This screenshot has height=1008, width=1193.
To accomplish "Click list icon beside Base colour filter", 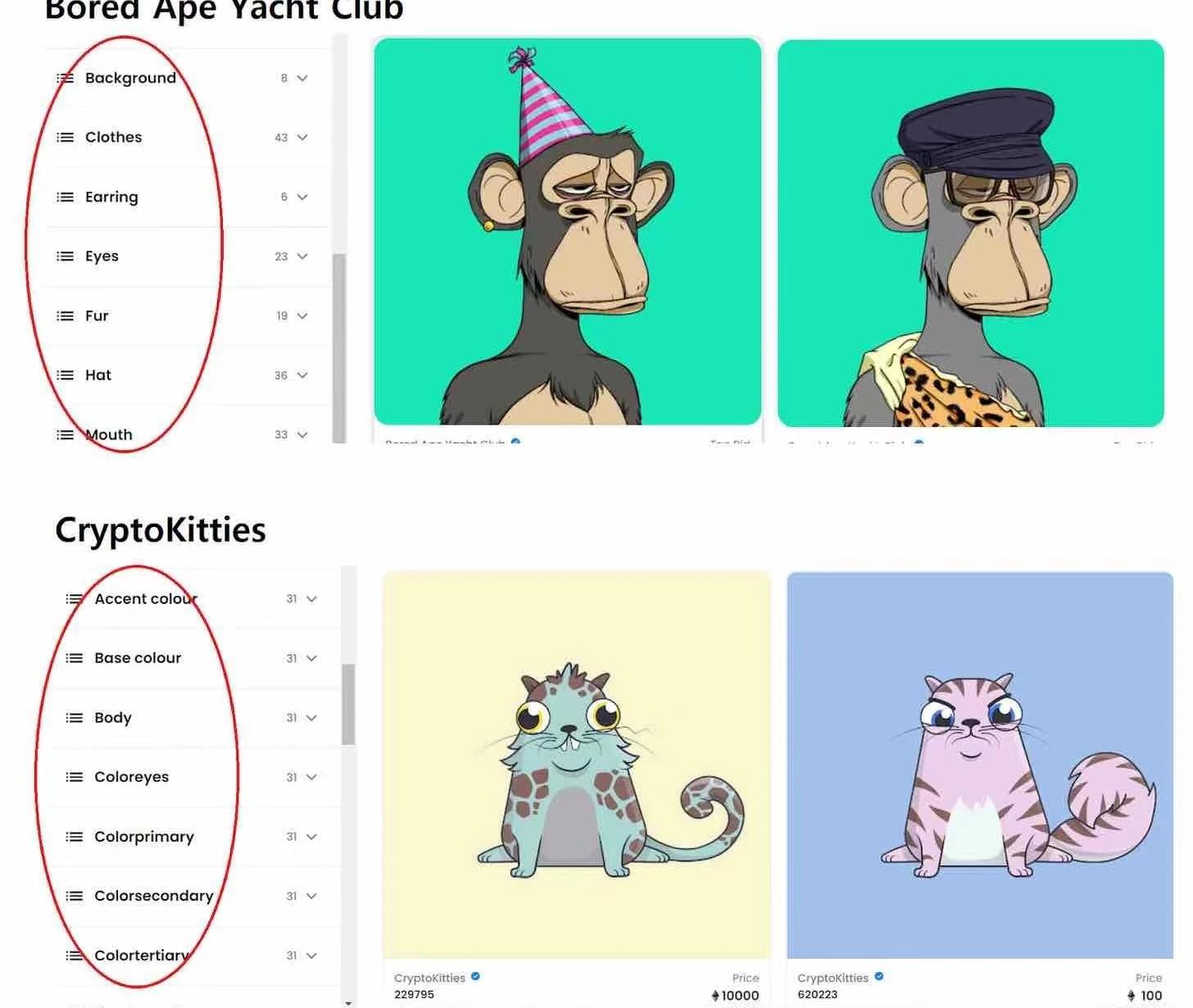I will click(x=74, y=658).
